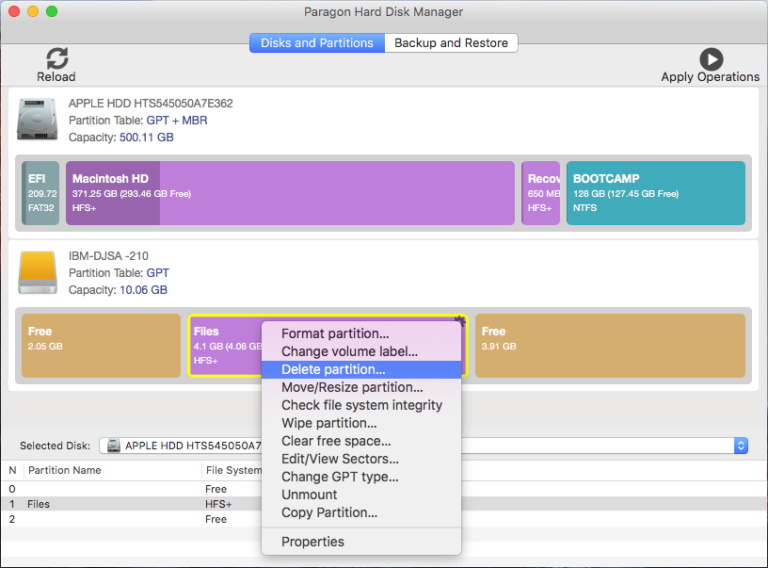Click the File System column header

pyautogui.click(x=234, y=470)
